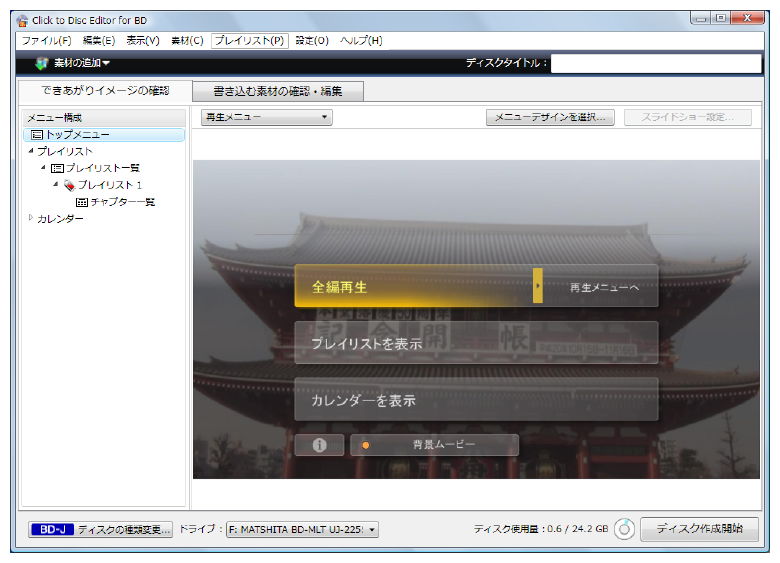Switch to 書き込む素材の確認・編集 tab
Screen dimensions: 780x563
tap(277, 92)
